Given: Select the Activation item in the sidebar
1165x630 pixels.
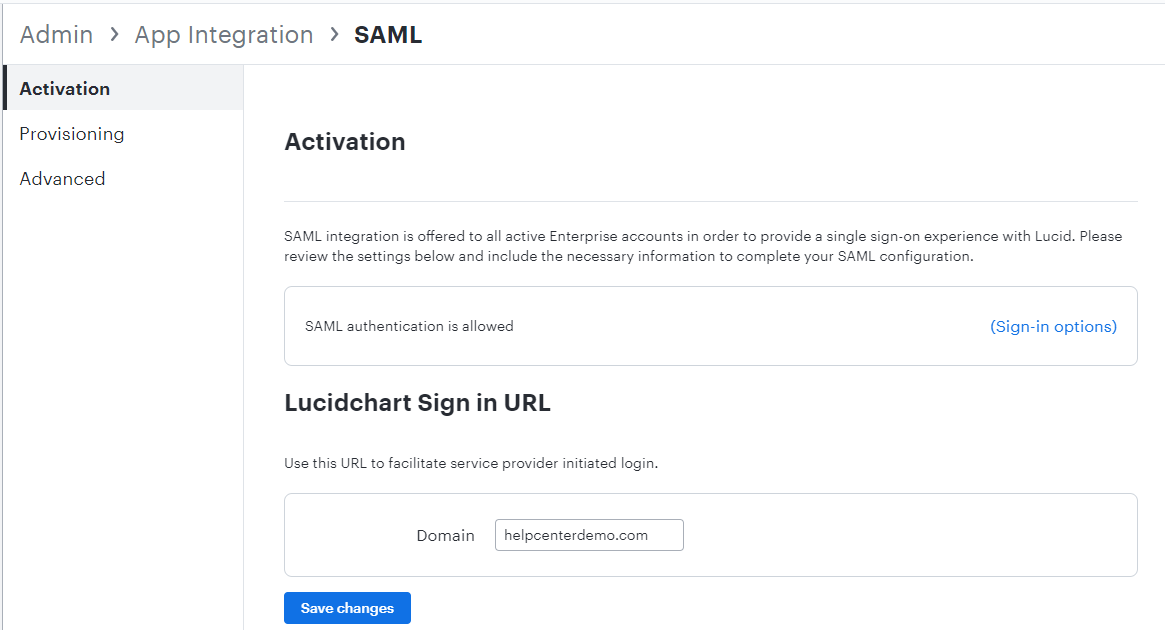Looking at the screenshot, I should pyautogui.click(x=64, y=88).
